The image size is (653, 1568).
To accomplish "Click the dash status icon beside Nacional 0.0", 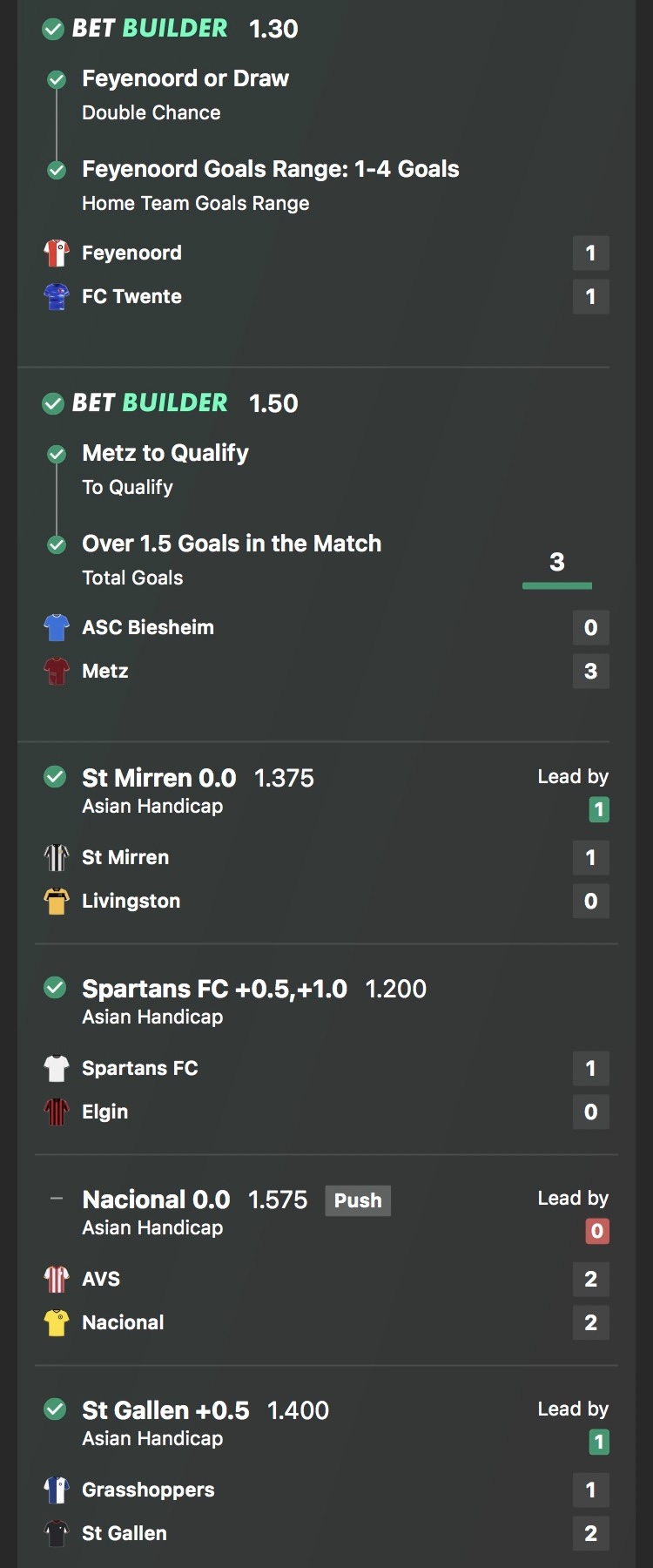I will (x=57, y=1199).
